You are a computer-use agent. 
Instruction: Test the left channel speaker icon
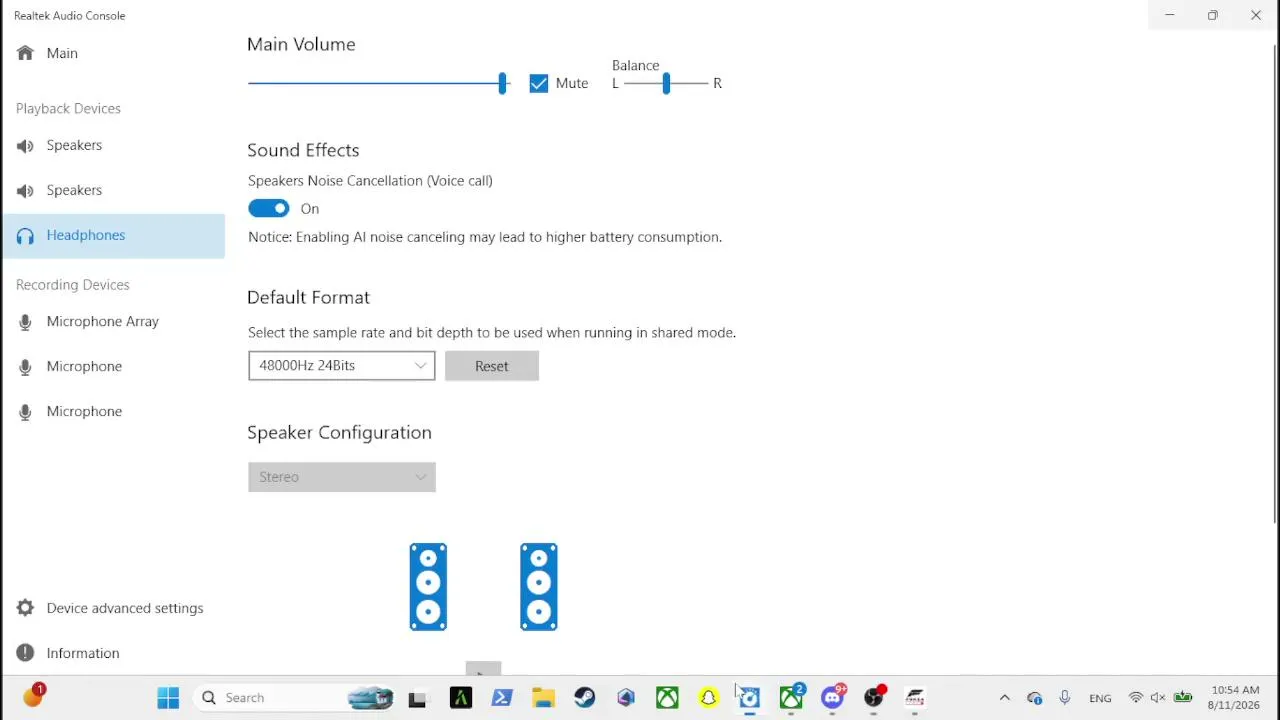point(428,587)
